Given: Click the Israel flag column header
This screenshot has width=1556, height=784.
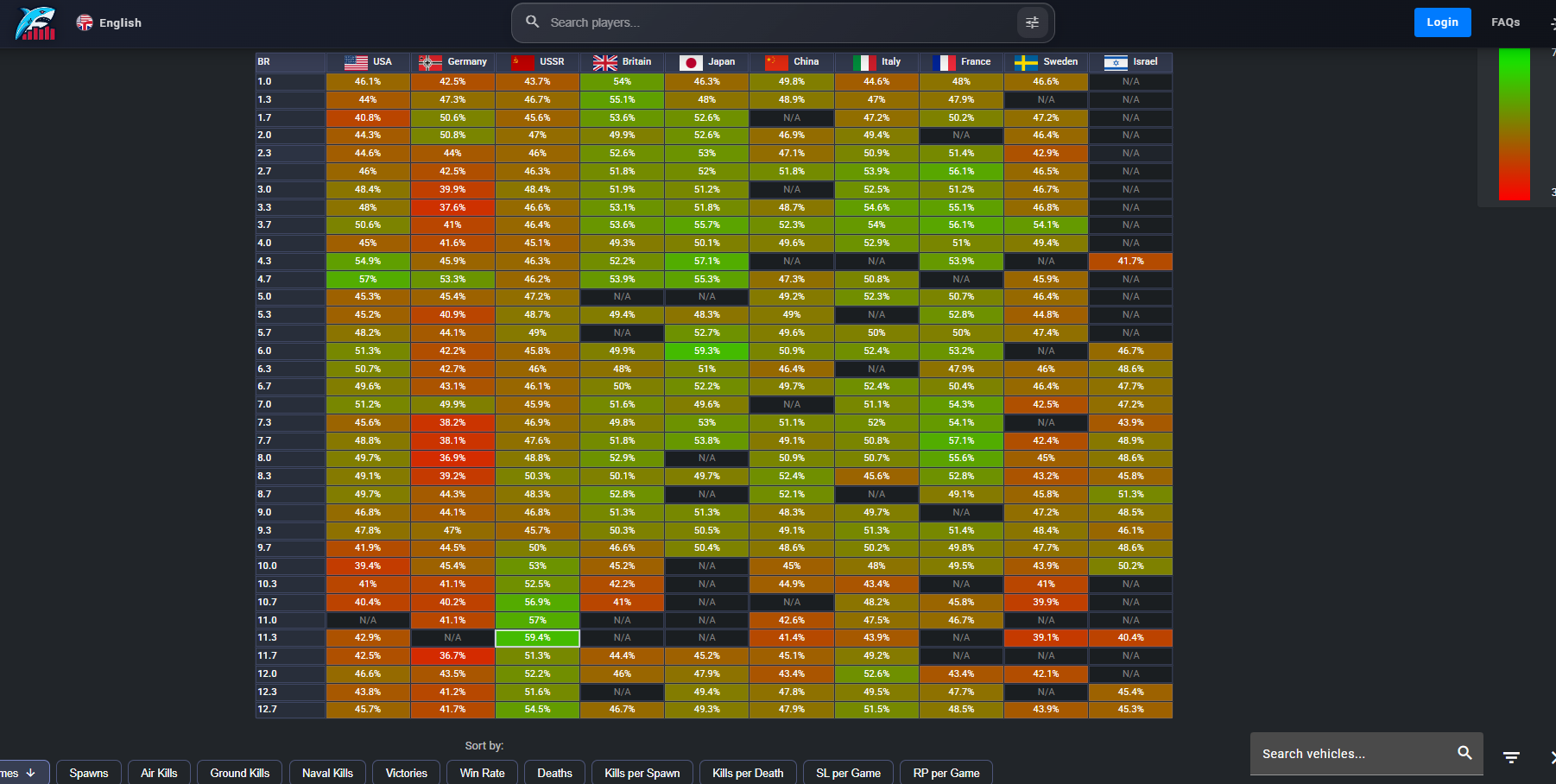Looking at the screenshot, I should [1130, 62].
